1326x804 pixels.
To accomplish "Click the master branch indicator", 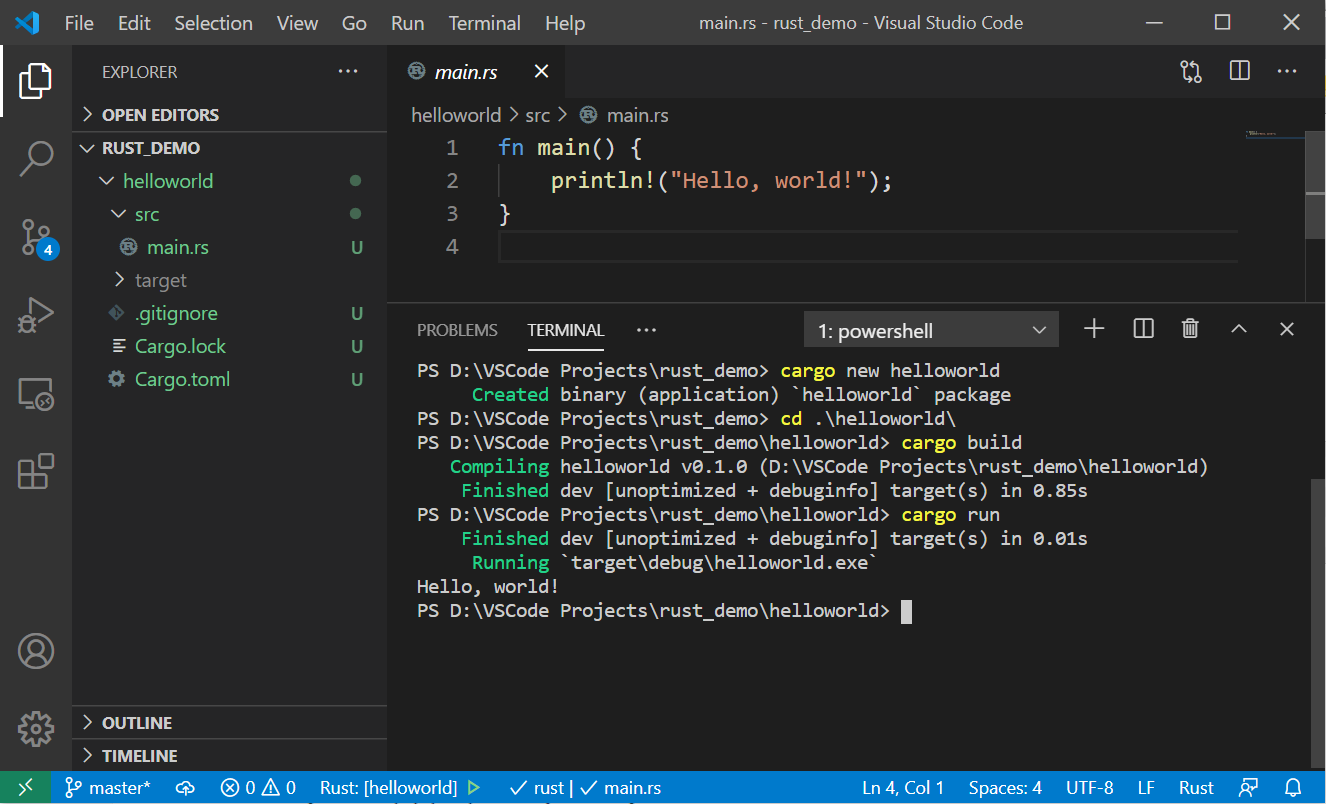I will click(109, 788).
